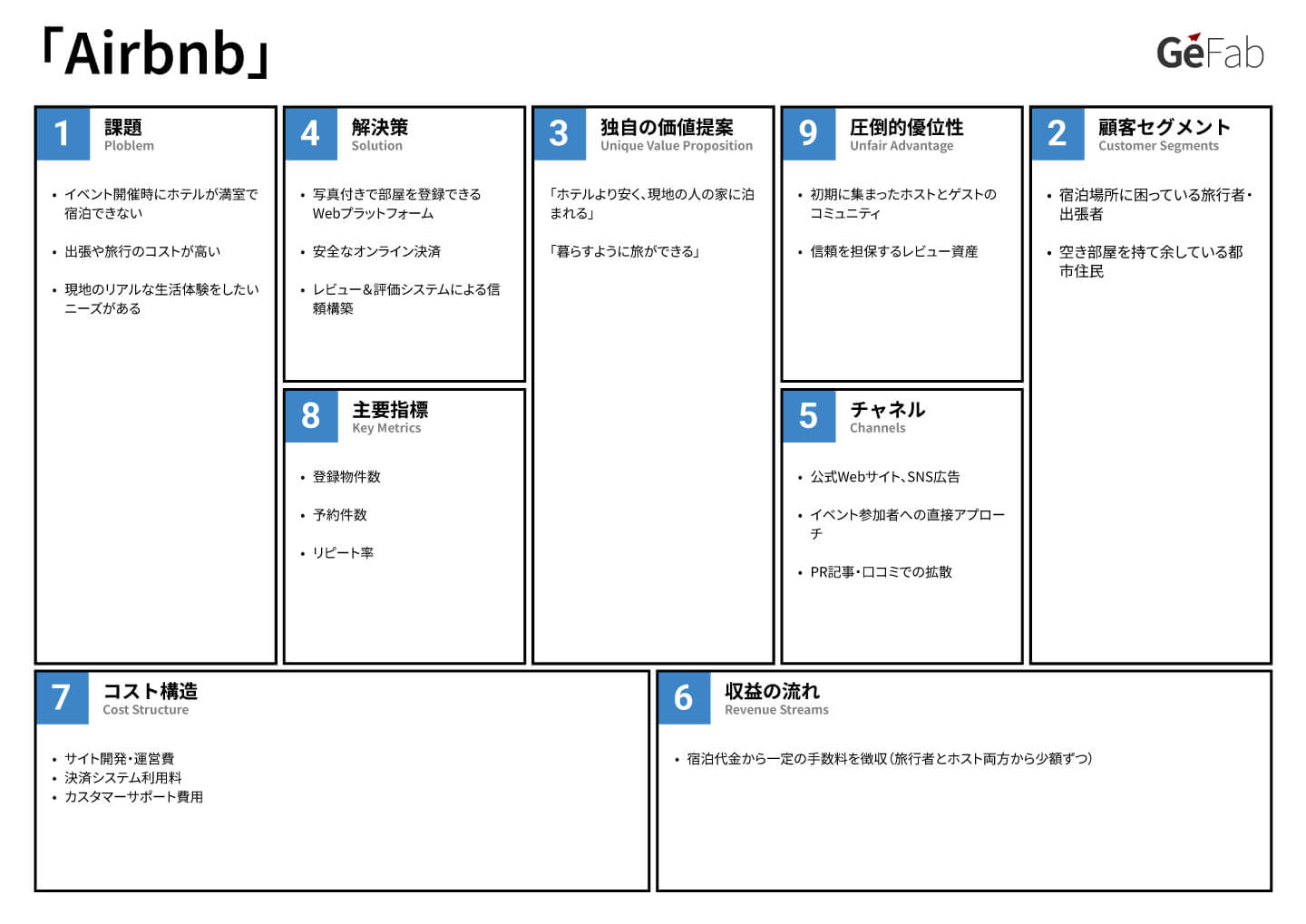
Task: Click the blue "9" badge beside 圧倒的優位性
Action: click(808, 134)
